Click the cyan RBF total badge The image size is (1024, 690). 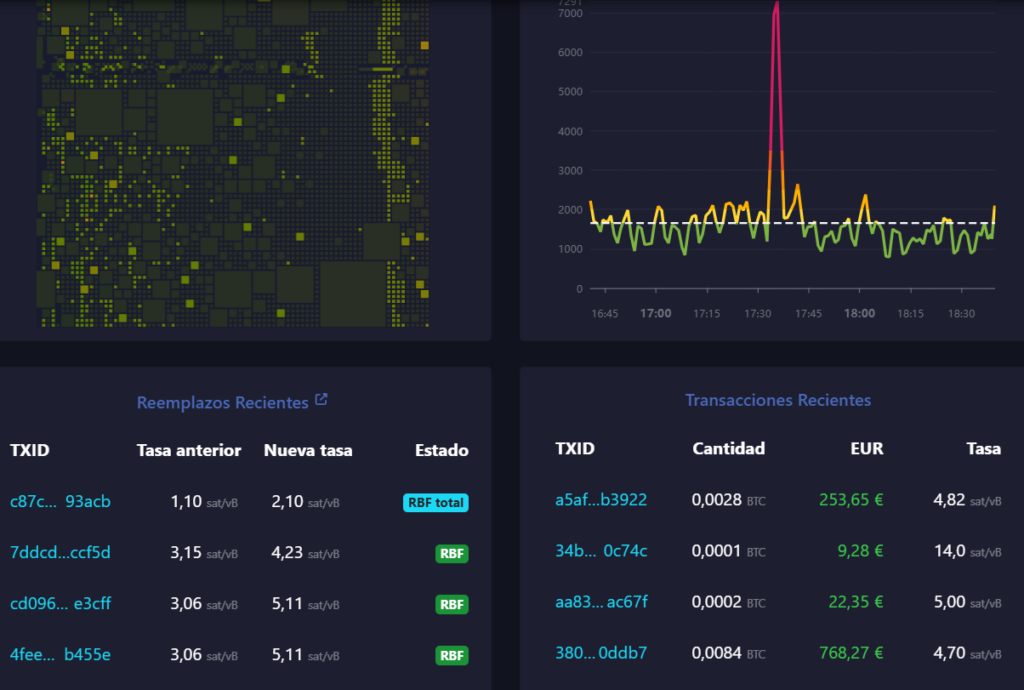click(436, 503)
